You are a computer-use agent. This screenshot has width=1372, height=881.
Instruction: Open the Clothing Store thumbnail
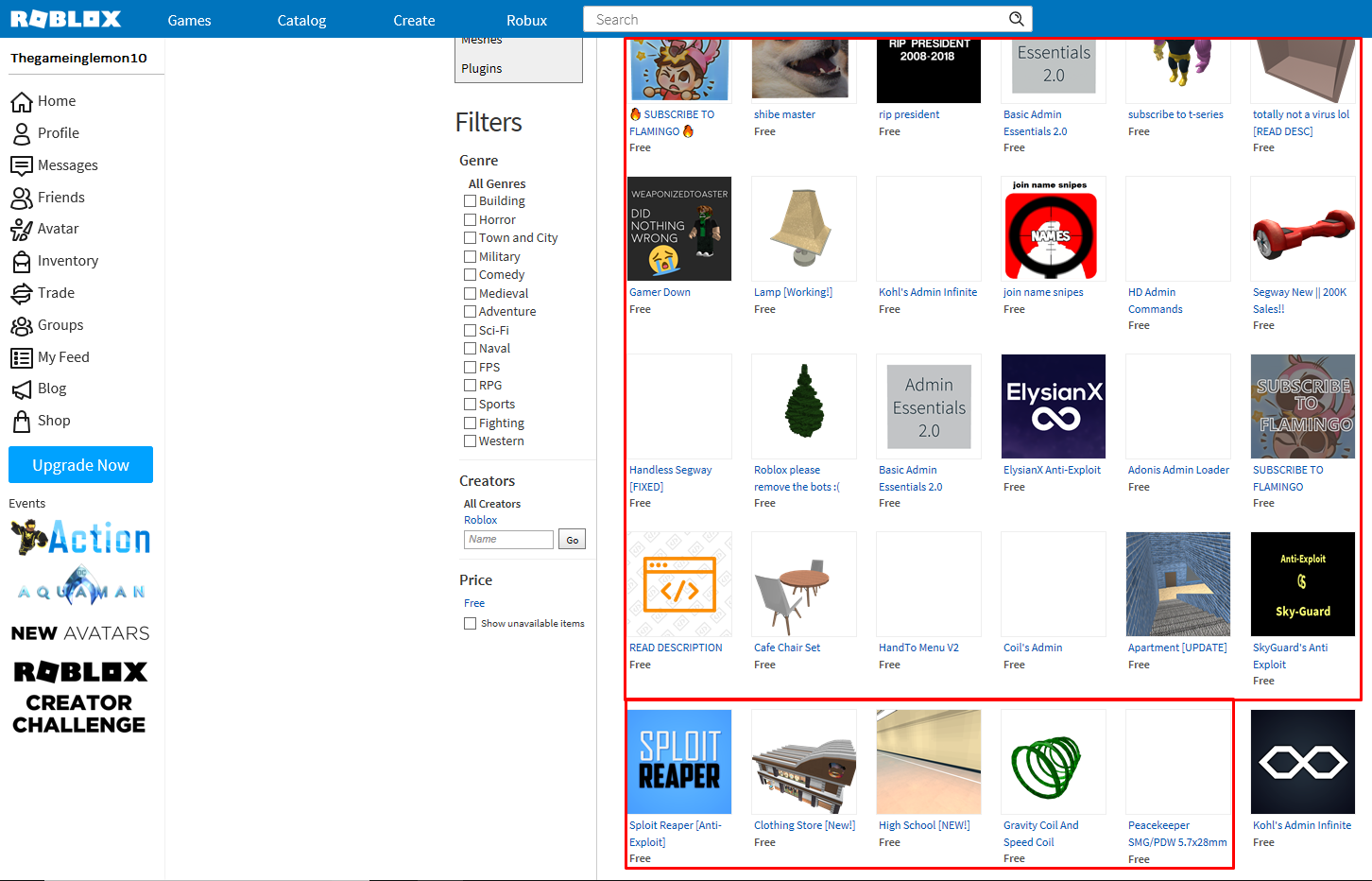coord(804,762)
